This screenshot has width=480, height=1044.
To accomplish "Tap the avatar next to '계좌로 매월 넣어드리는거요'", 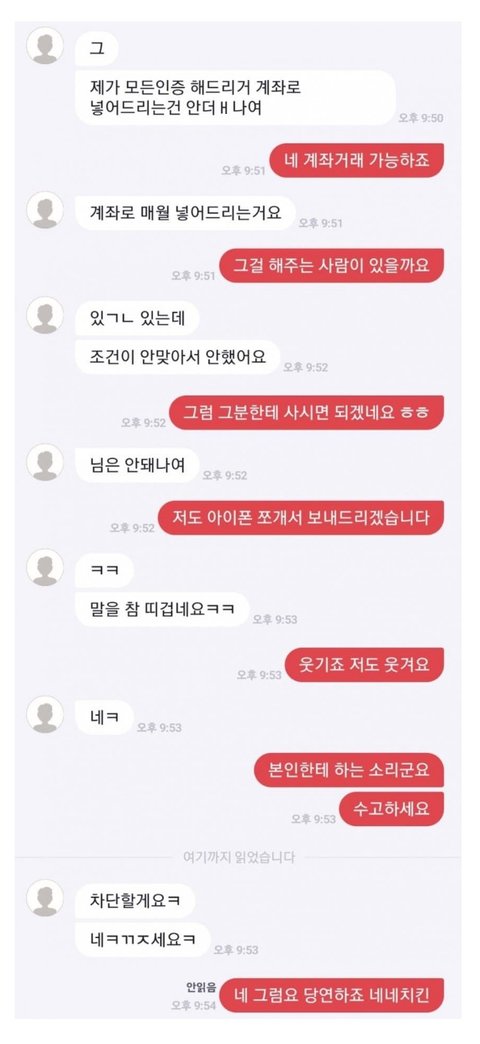I will point(45,210).
